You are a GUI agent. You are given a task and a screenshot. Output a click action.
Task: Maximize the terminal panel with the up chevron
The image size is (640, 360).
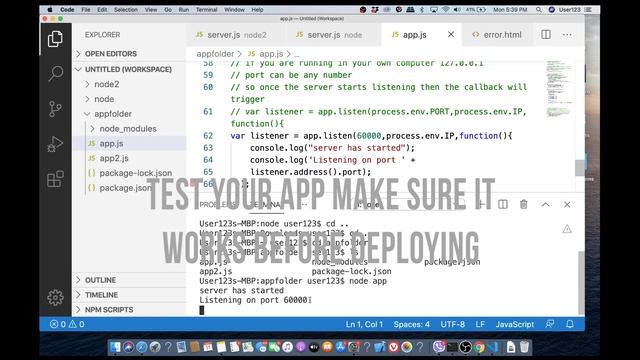(x=545, y=204)
